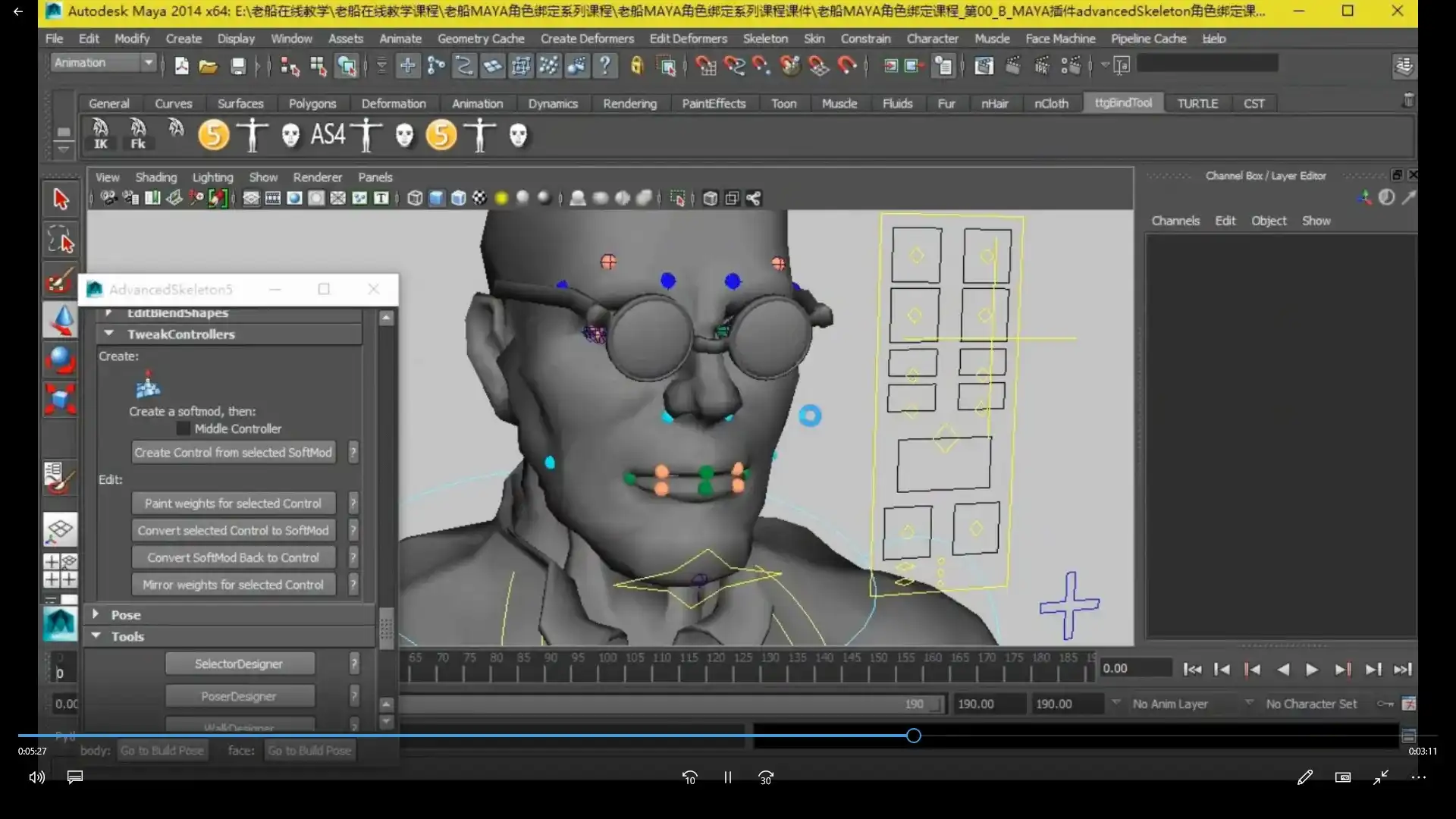Open the Skeleton menu

pyautogui.click(x=764, y=38)
